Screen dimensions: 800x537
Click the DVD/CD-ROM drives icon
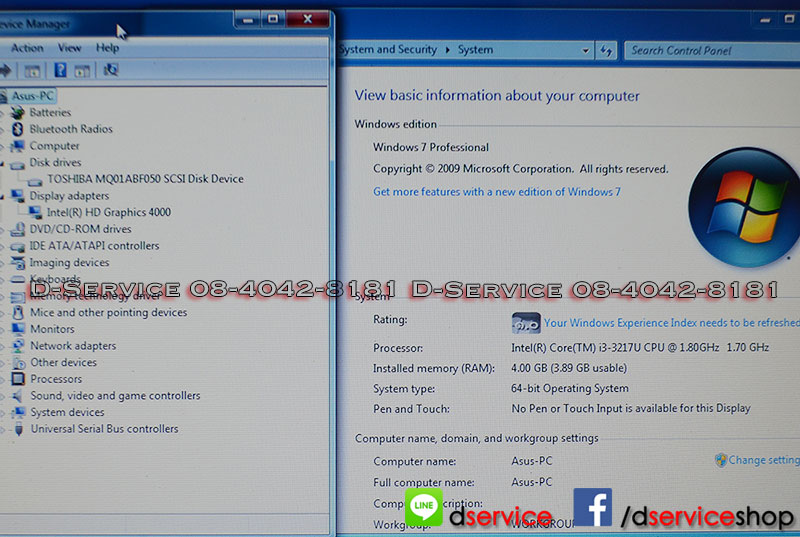click(17, 229)
